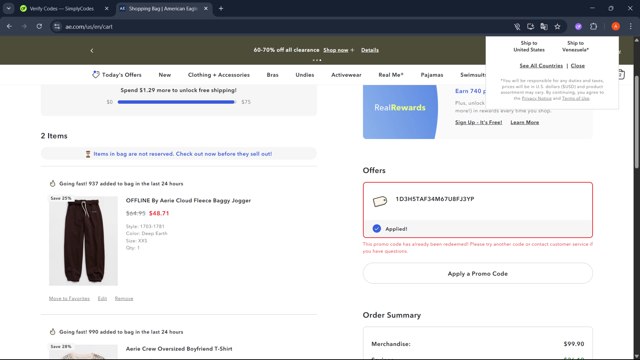Viewport: 640px width, 360px height.
Task: Open site information icon in address bar
Action: (x=57, y=27)
